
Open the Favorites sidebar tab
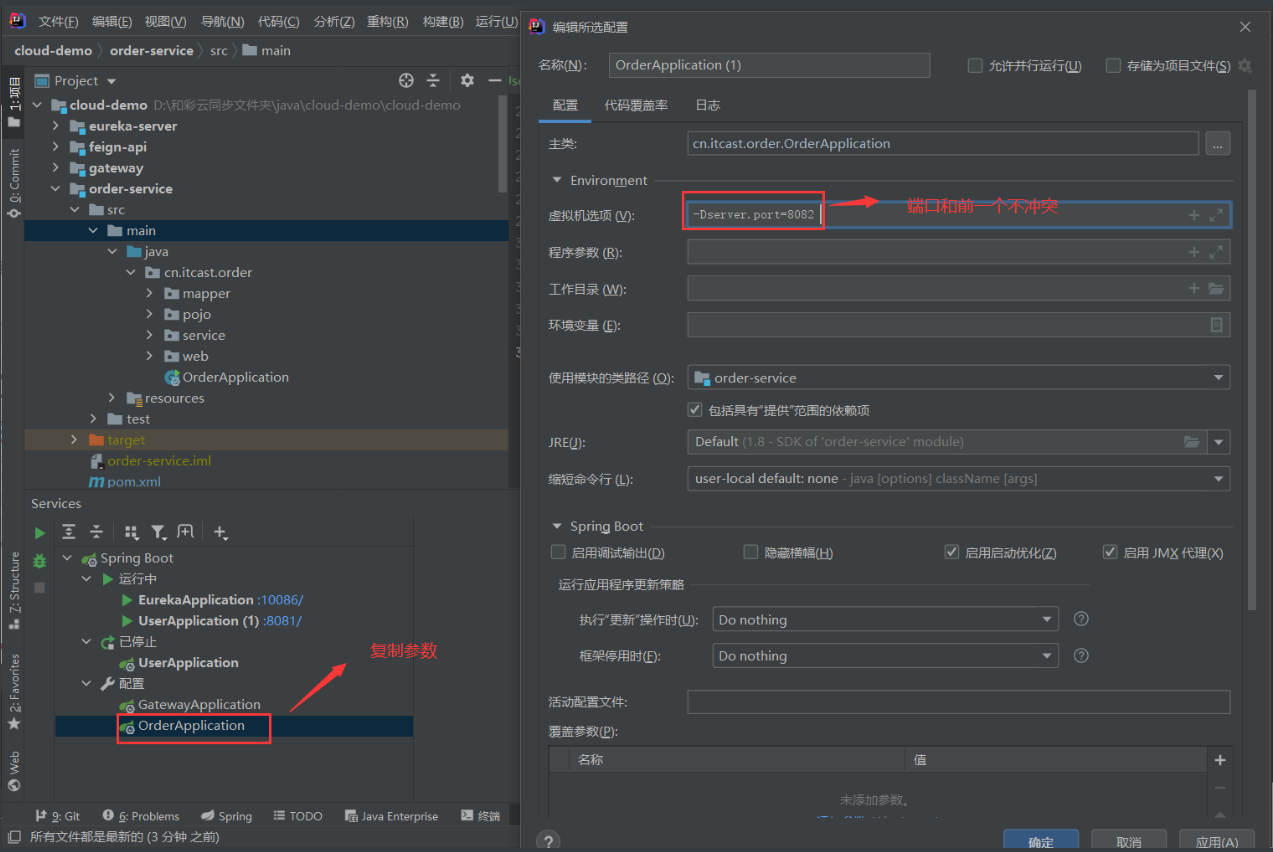[14, 692]
